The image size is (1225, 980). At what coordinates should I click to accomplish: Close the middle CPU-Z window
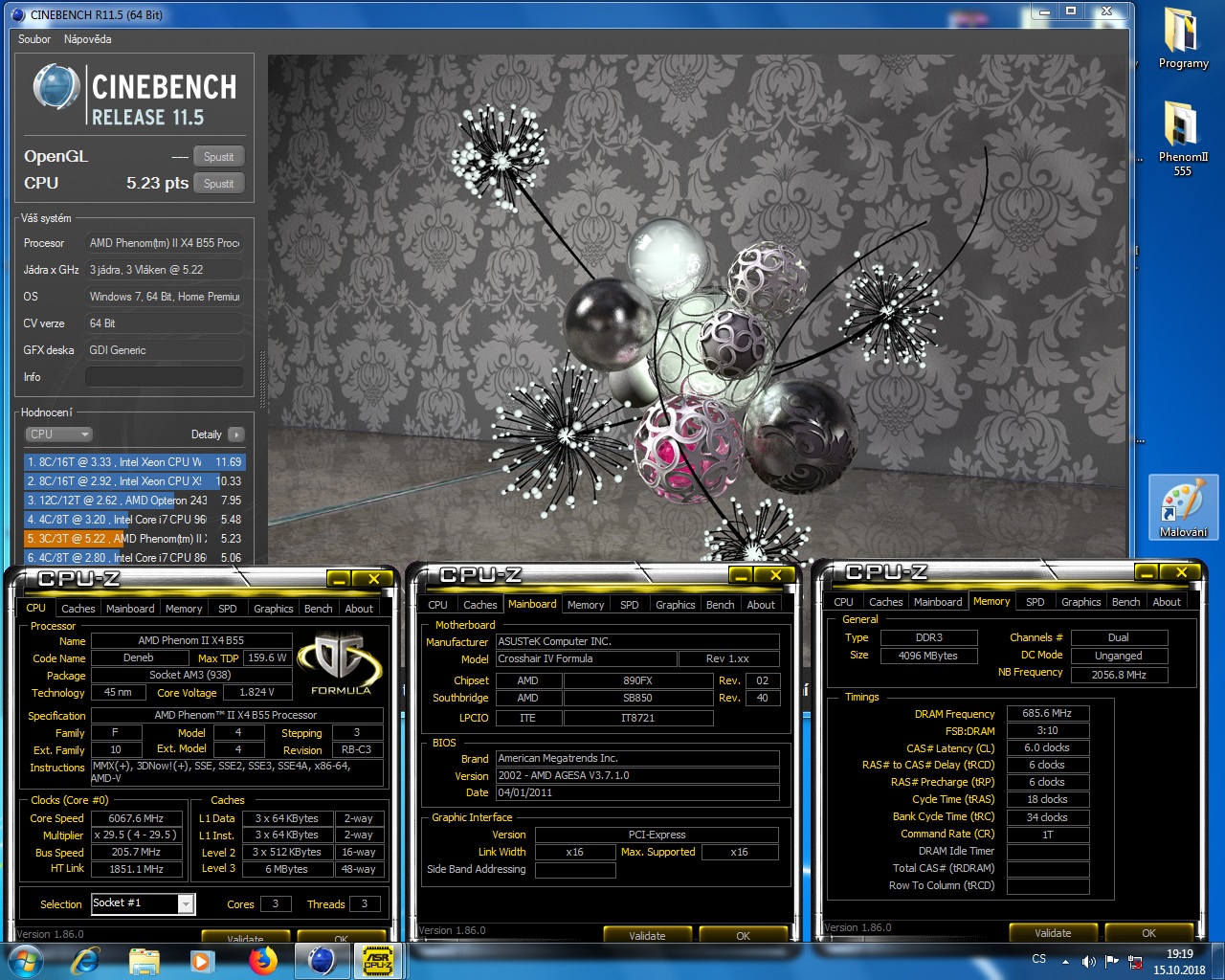coord(776,575)
